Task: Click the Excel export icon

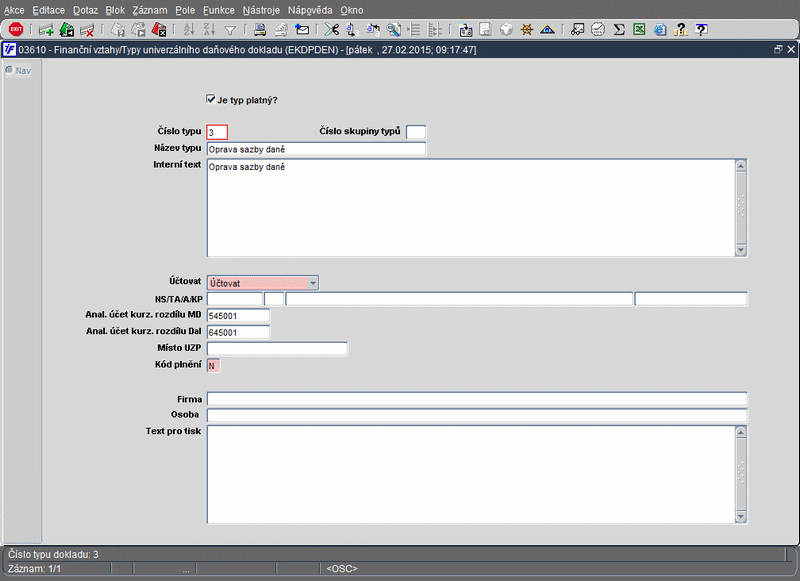Action: click(x=639, y=30)
